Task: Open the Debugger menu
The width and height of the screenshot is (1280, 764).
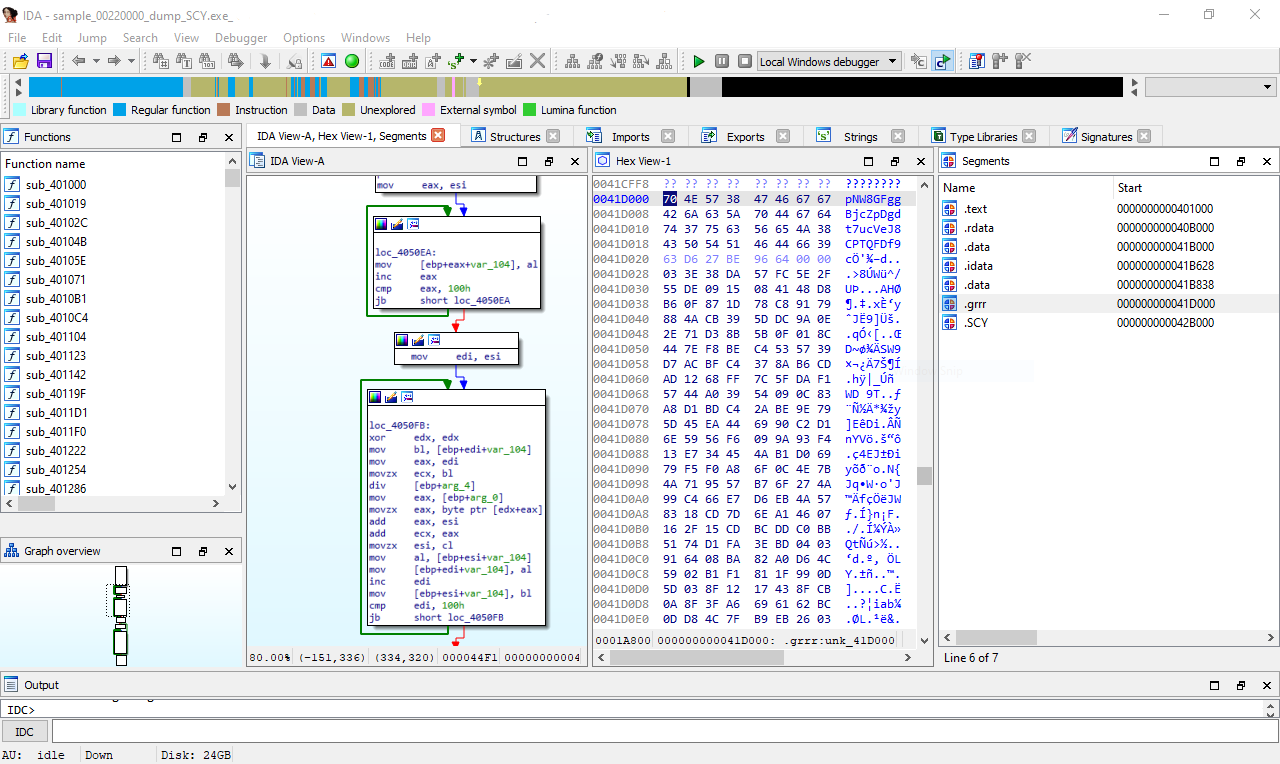Action: point(241,38)
